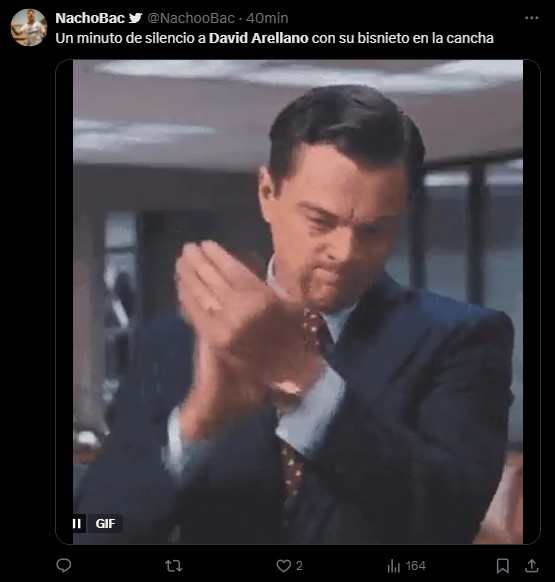Open NachoBac's profile picture avatar
This screenshot has width=555, height=582.
coord(29,27)
